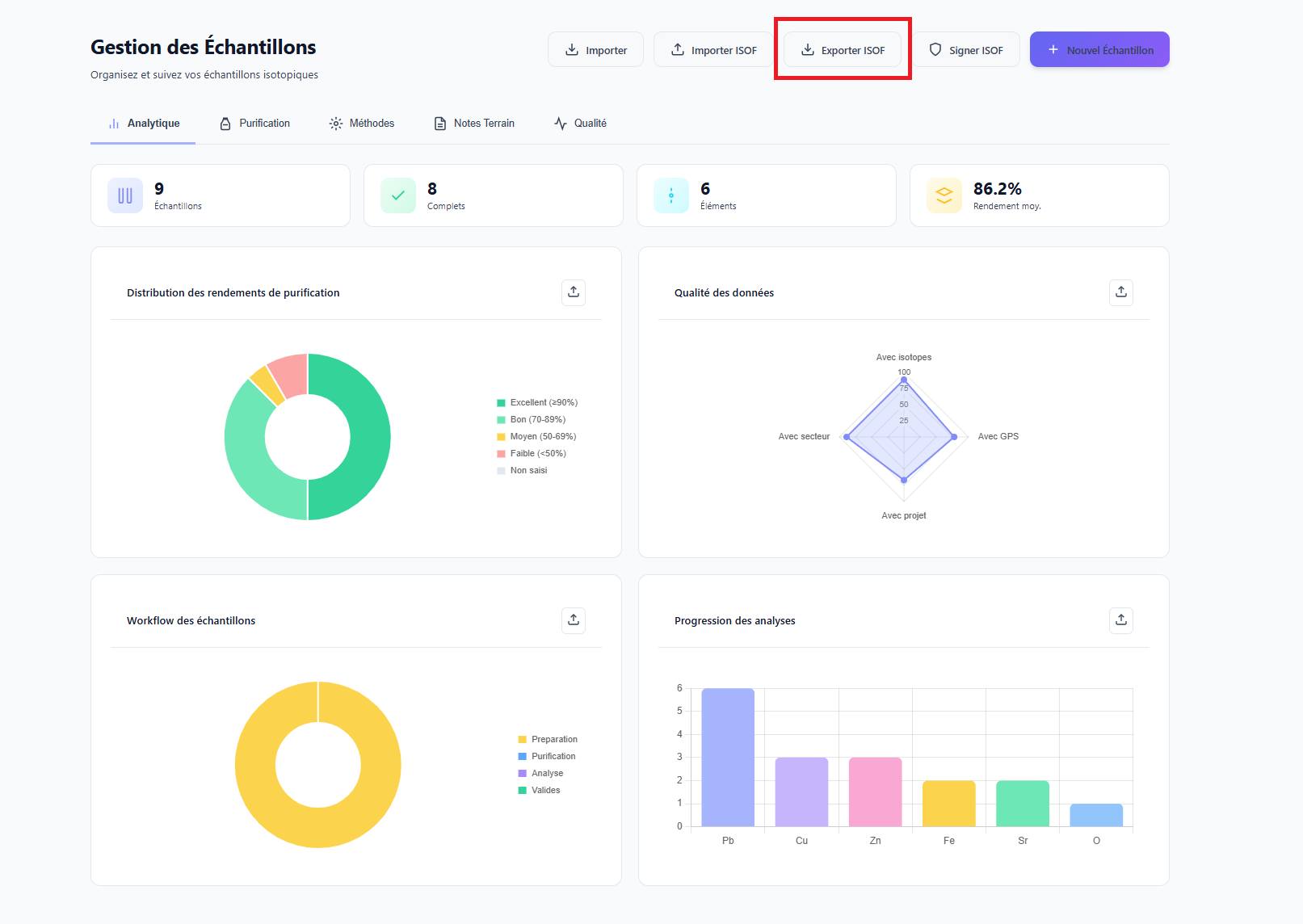
Task: Click export icon on Qualité des données card
Action: pyautogui.click(x=1120, y=292)
